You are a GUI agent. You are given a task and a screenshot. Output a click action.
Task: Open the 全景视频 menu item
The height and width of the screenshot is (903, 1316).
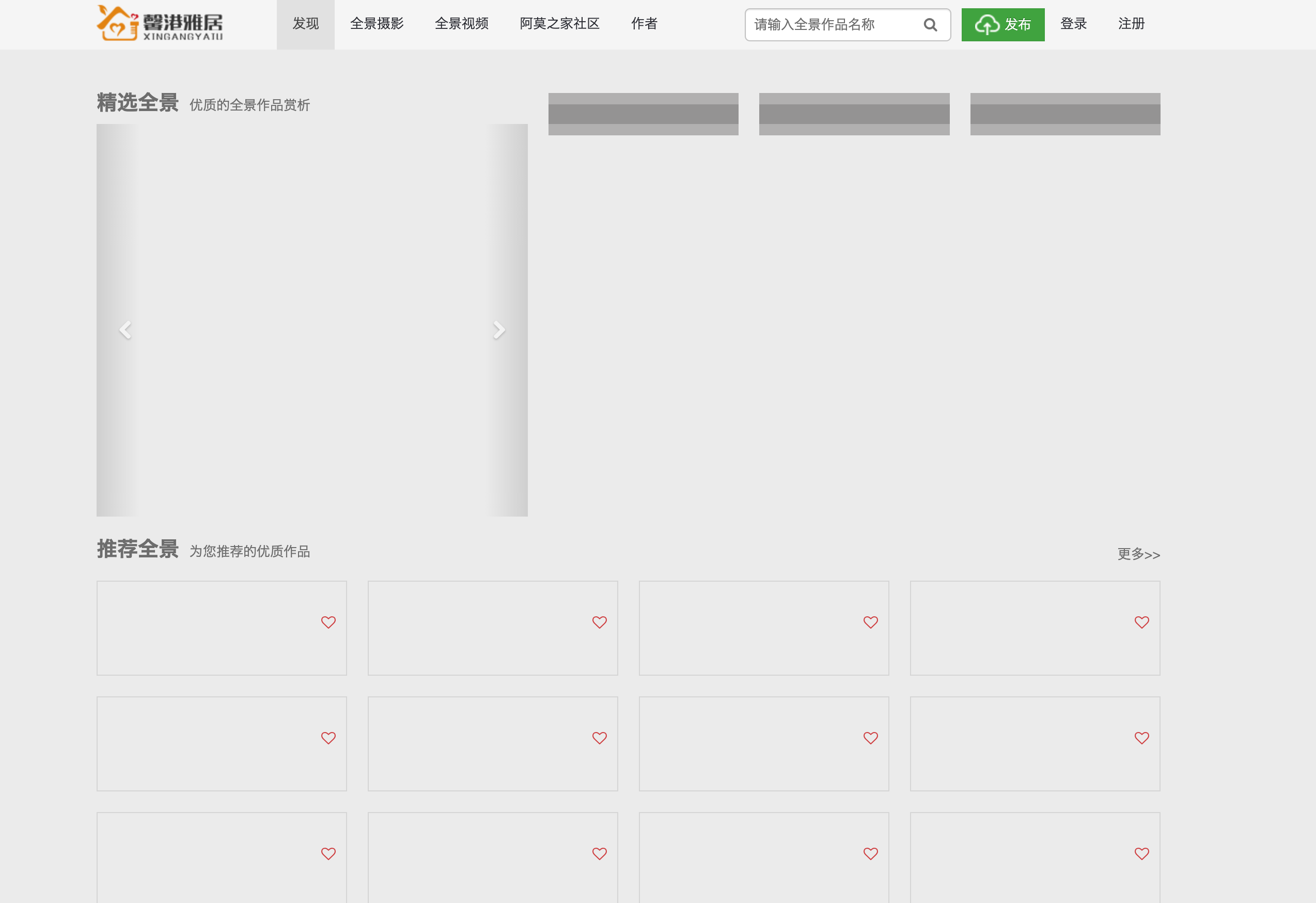click(462, 24)
